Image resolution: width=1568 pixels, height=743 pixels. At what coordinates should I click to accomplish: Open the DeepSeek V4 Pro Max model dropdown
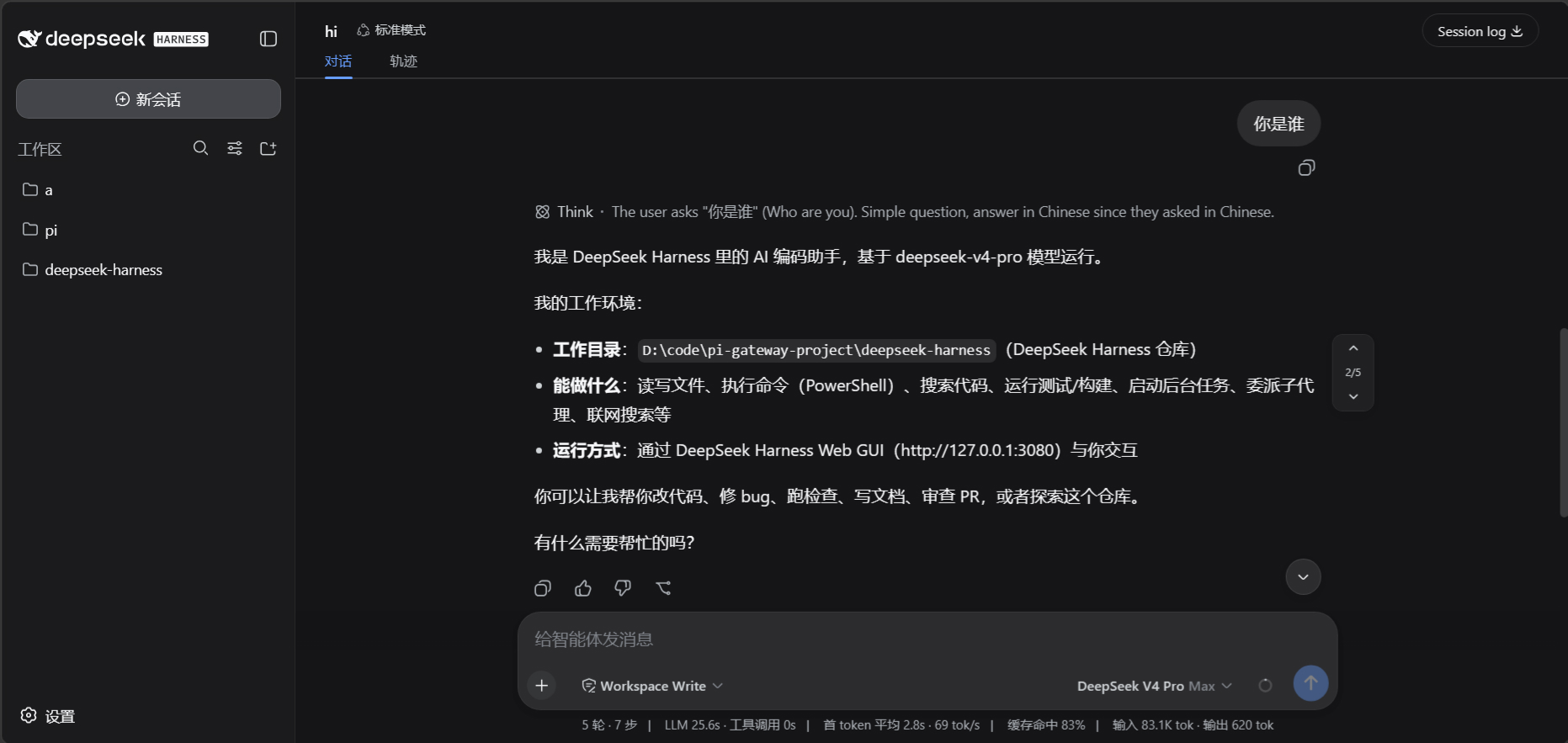(x=1154, y=686)
